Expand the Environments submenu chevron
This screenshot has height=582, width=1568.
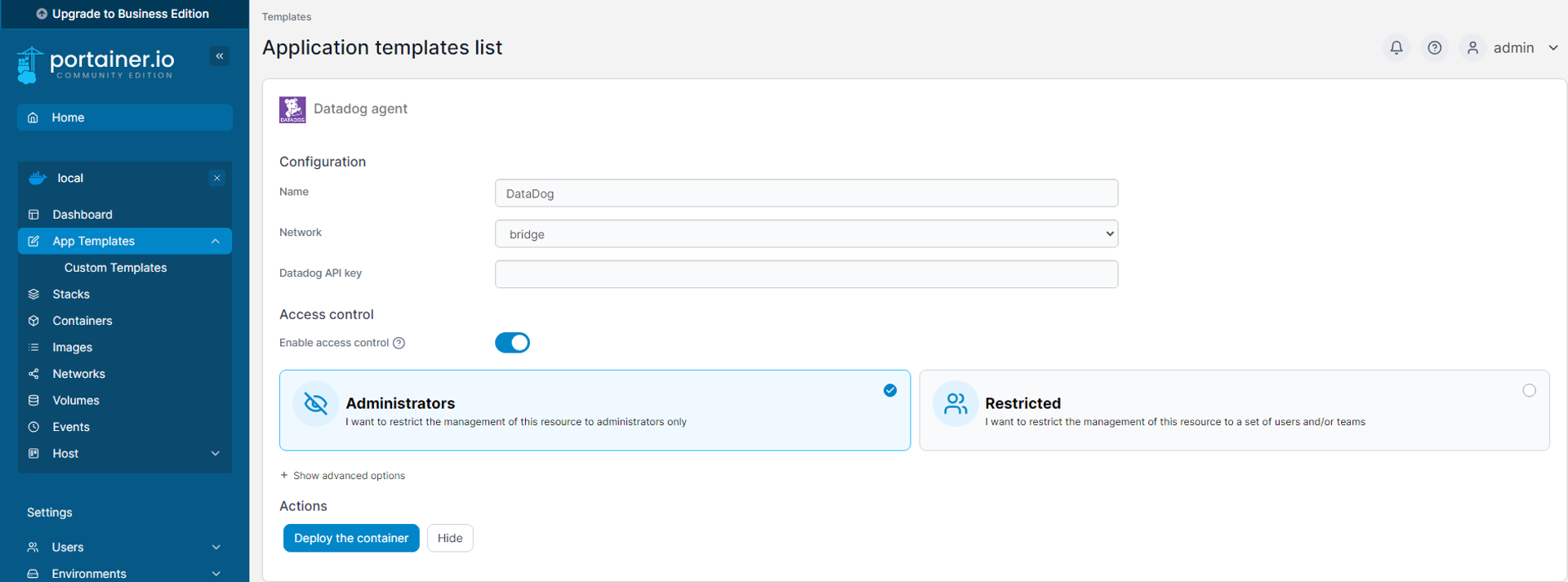216,574
